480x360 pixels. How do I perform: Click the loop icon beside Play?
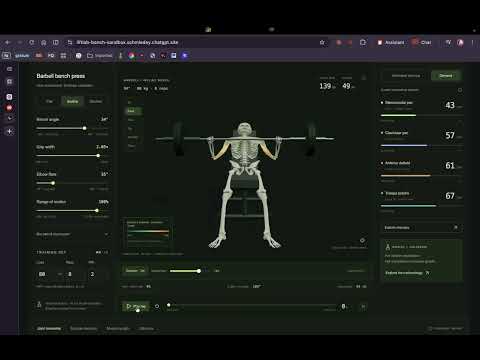tap(157, 306)
